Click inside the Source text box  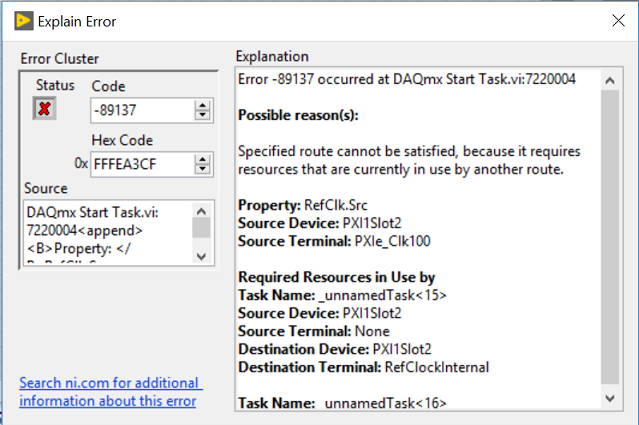tap(107, 233)
